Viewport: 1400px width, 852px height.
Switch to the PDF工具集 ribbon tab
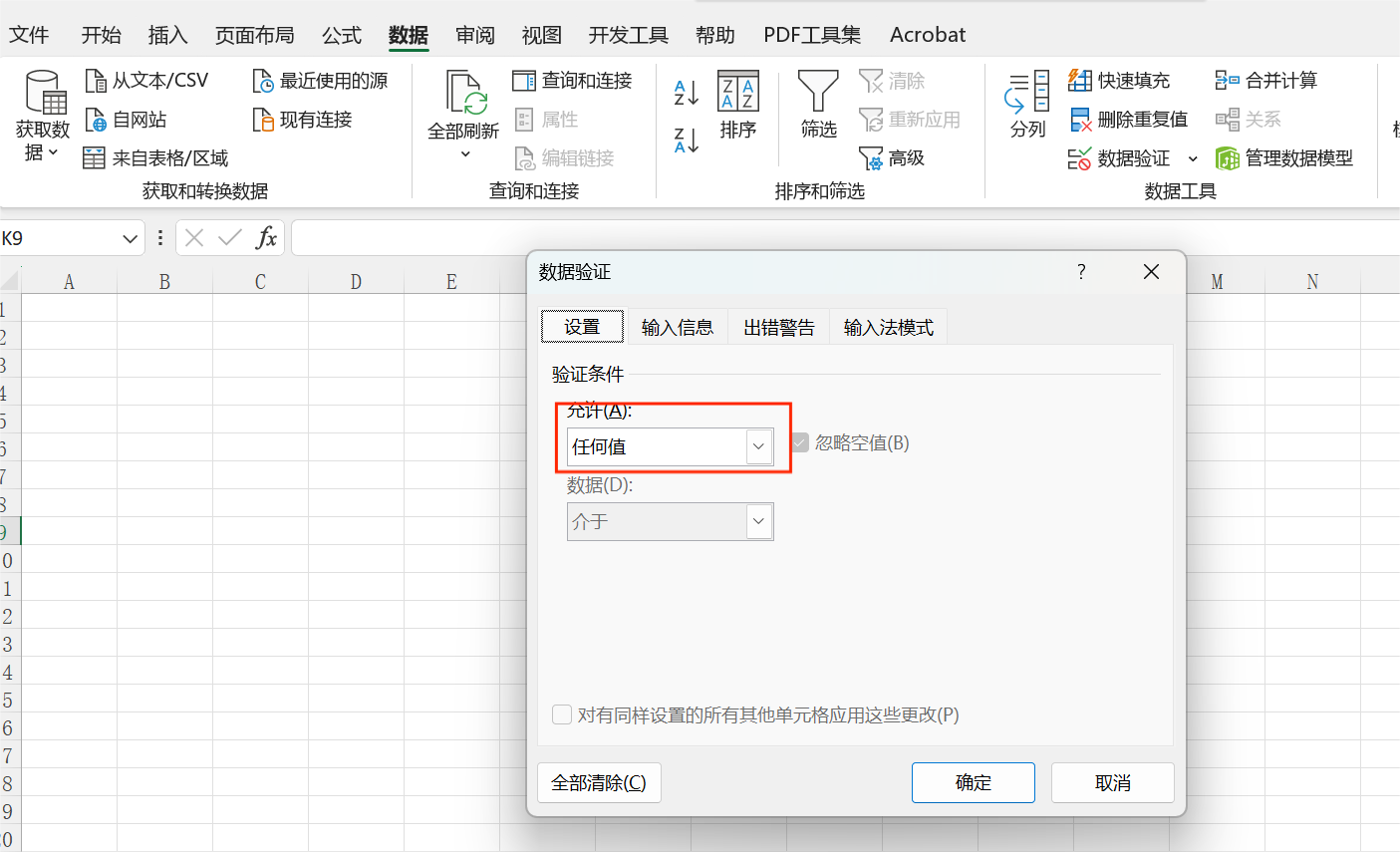812,35
